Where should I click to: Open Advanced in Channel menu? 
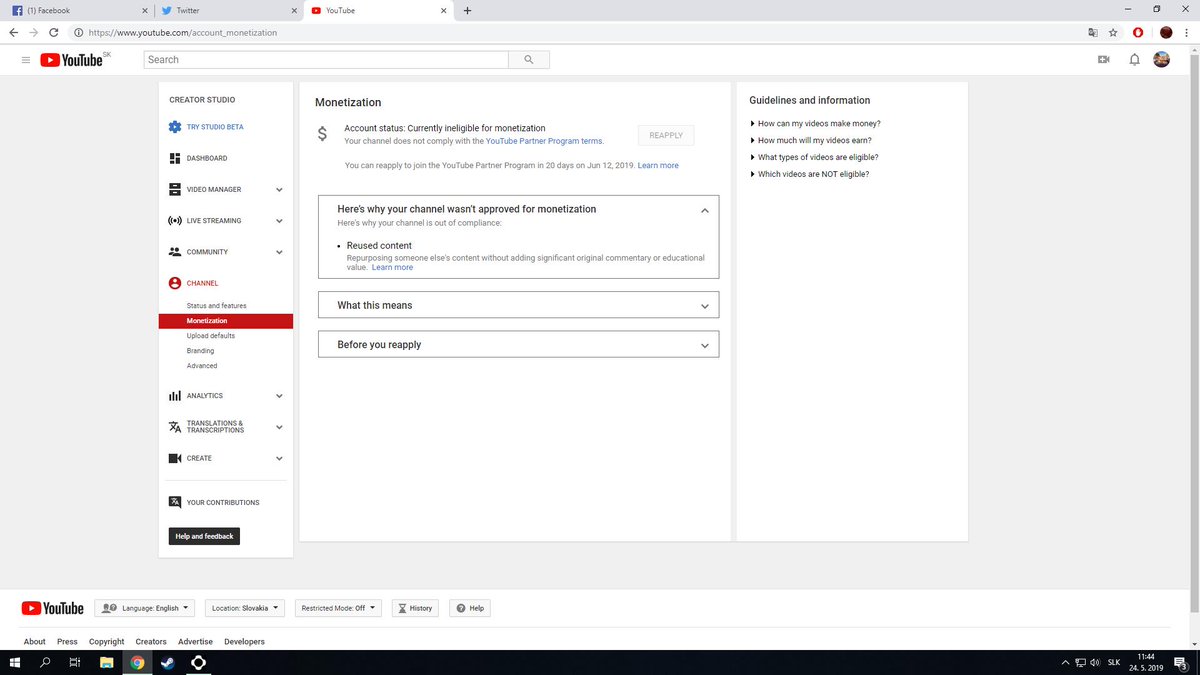(202, 366)
